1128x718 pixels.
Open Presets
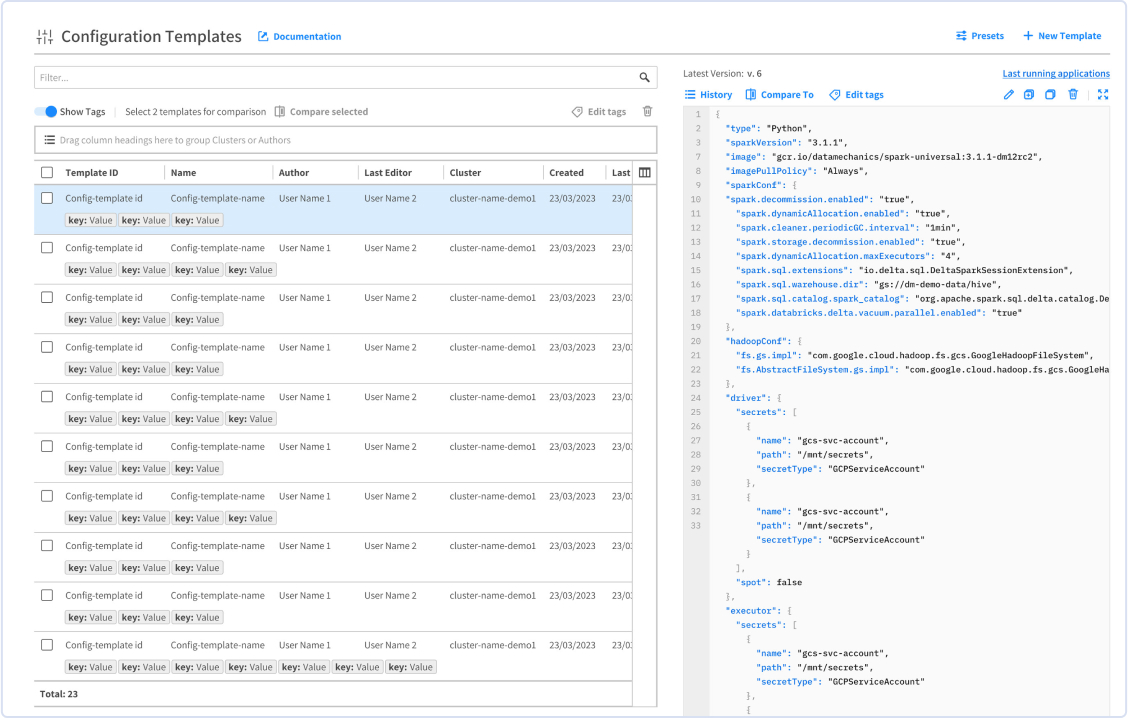coord(980,36)
